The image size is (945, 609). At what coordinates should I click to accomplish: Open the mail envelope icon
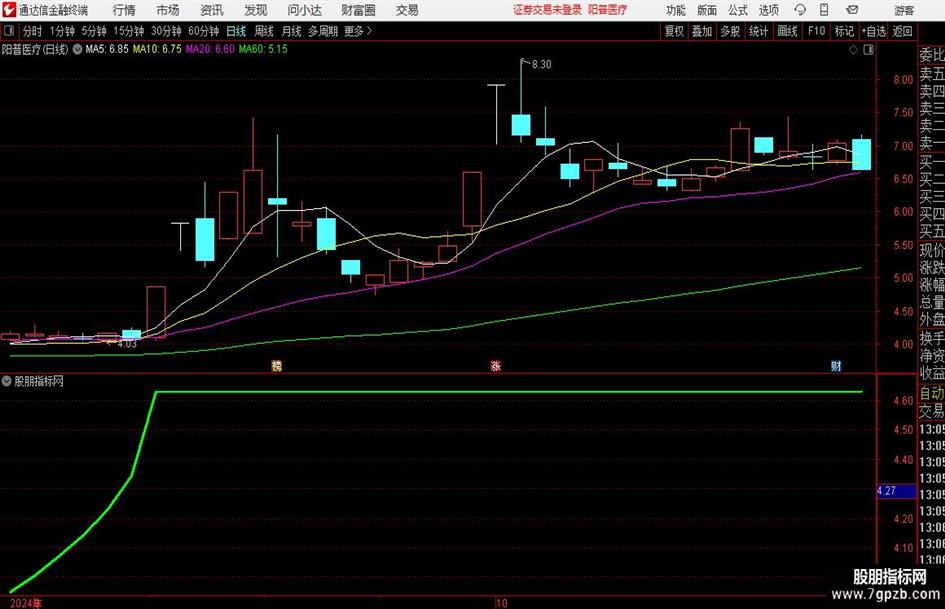coord(852,10)
